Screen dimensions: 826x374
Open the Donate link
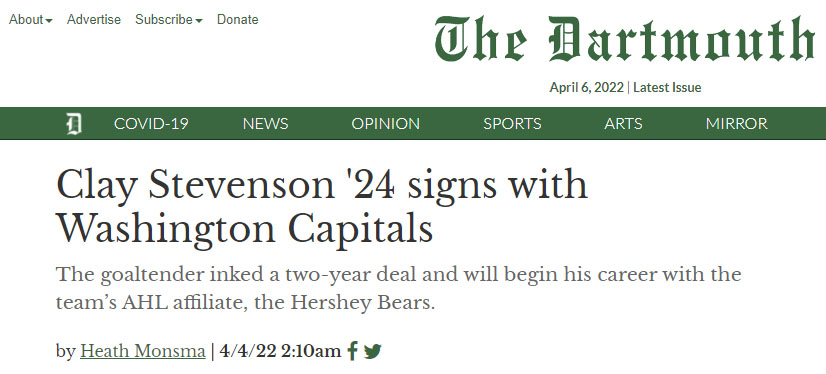[x=238, y=19]
